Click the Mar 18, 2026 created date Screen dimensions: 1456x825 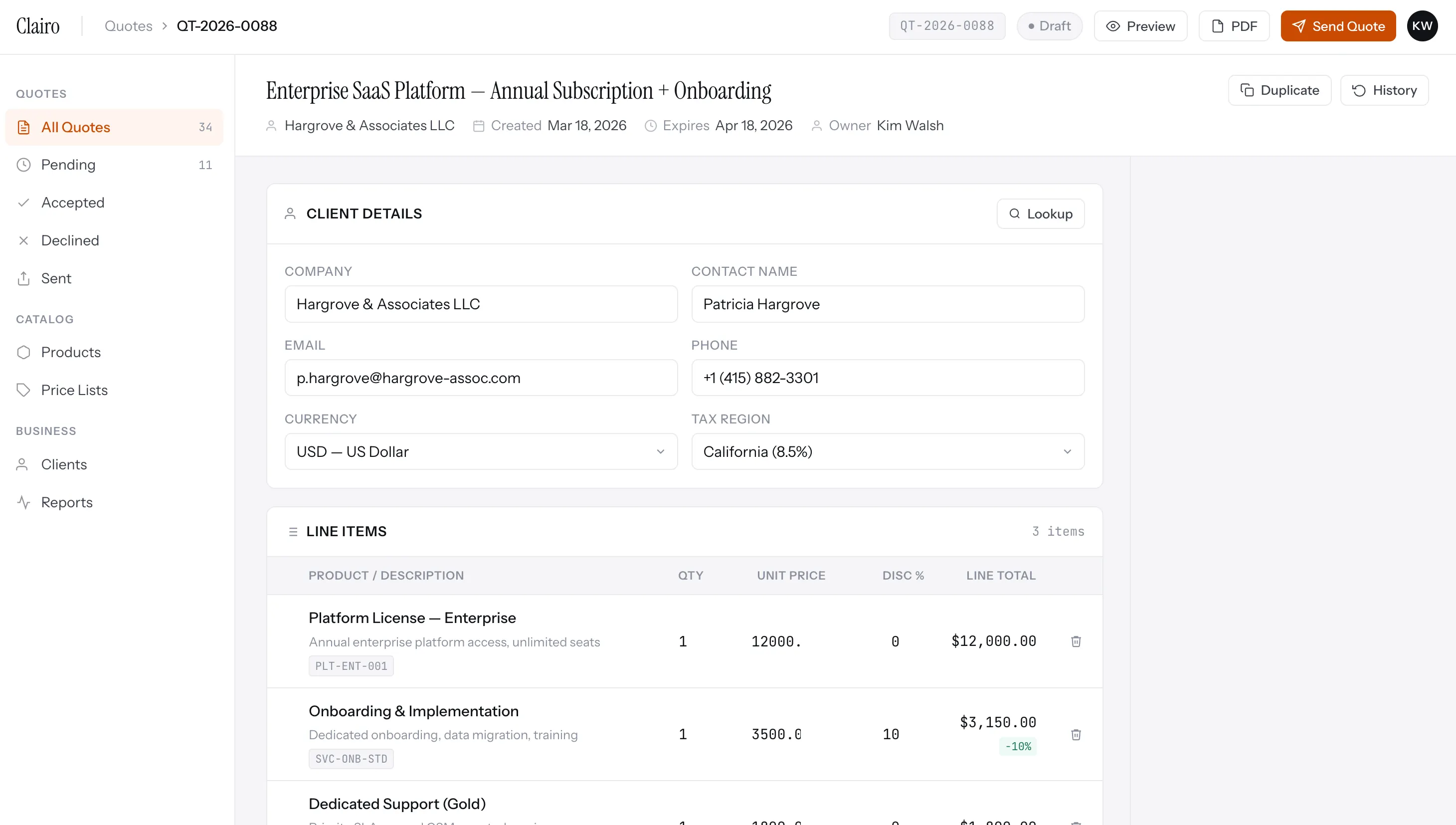click(x=587, y=126)
